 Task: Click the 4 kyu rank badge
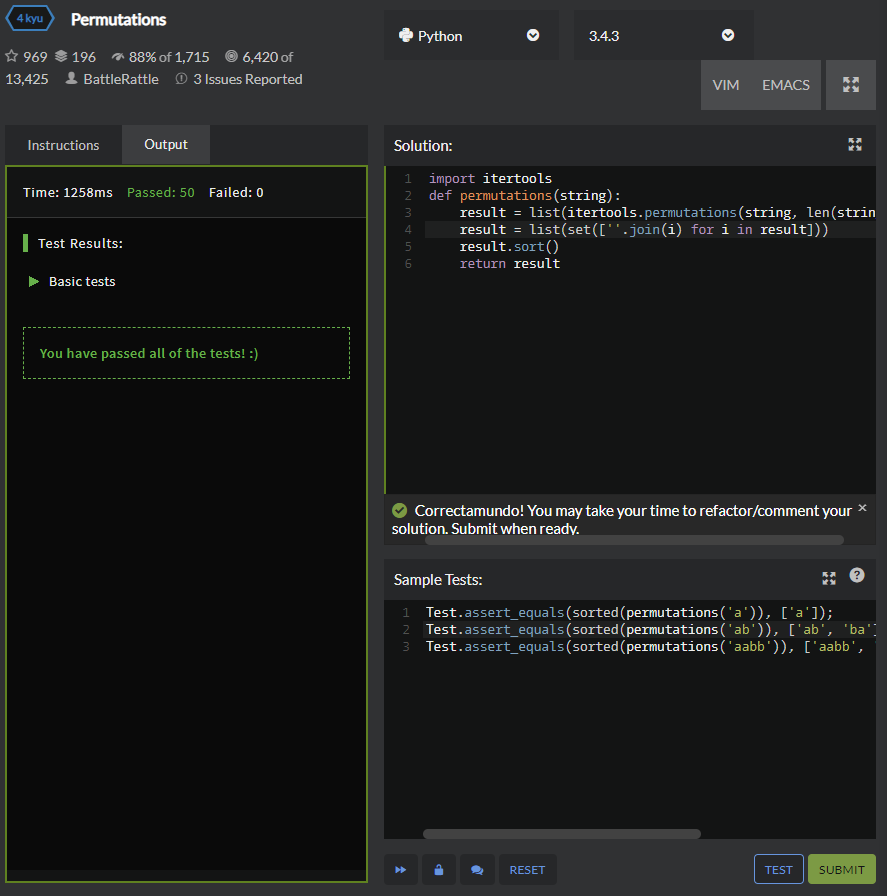tap(30, 18)
